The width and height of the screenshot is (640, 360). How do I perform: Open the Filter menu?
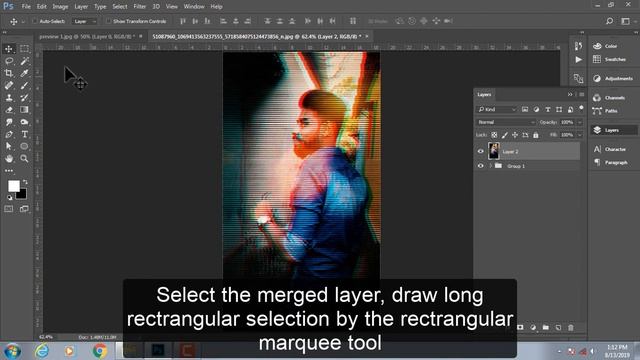[x=140, y=7]
